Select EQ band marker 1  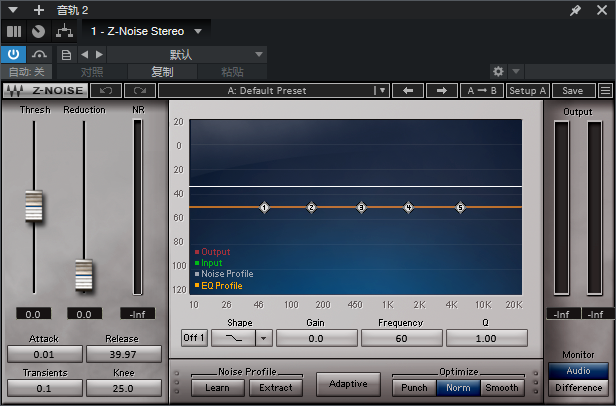pos(264,207)
